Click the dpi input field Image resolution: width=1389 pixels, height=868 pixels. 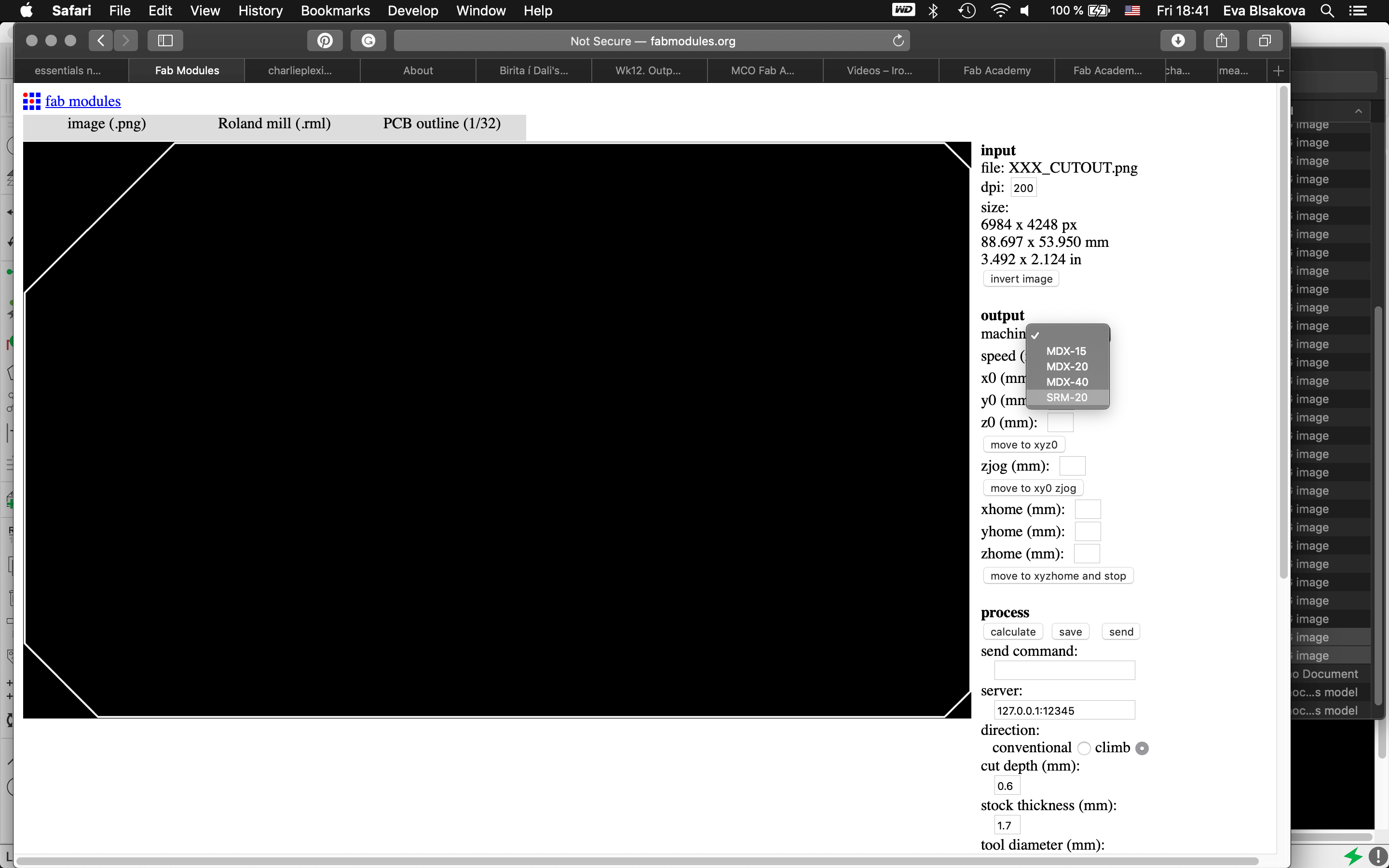1023,188
